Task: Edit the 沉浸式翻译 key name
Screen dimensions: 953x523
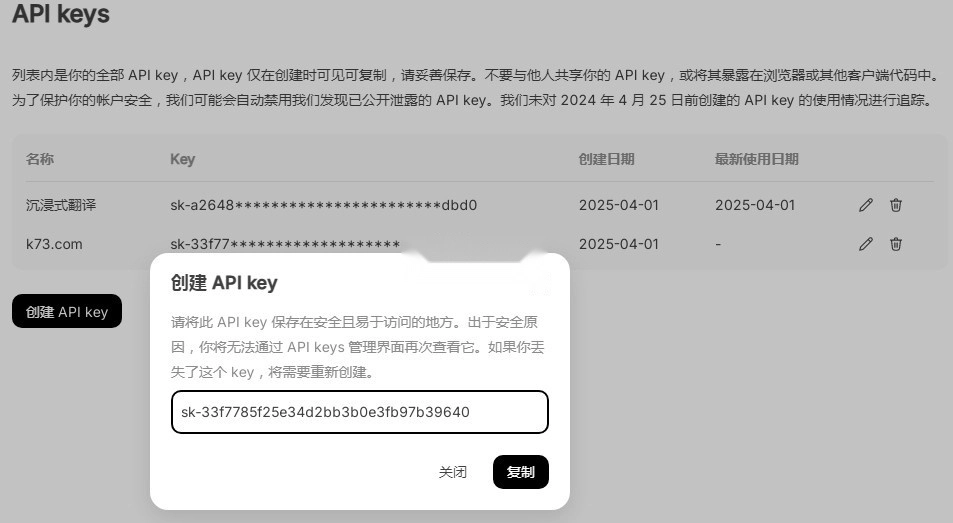Action: pos(865,205)
